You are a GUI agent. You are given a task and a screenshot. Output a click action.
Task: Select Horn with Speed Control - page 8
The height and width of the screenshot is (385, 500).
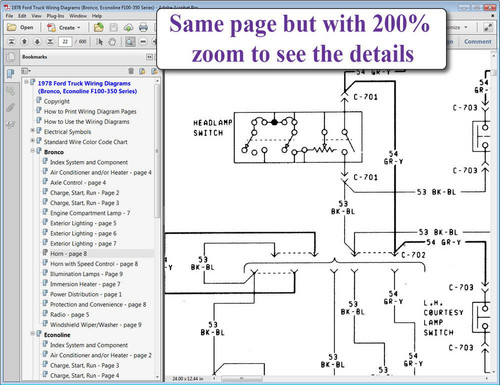click(94, 264)
